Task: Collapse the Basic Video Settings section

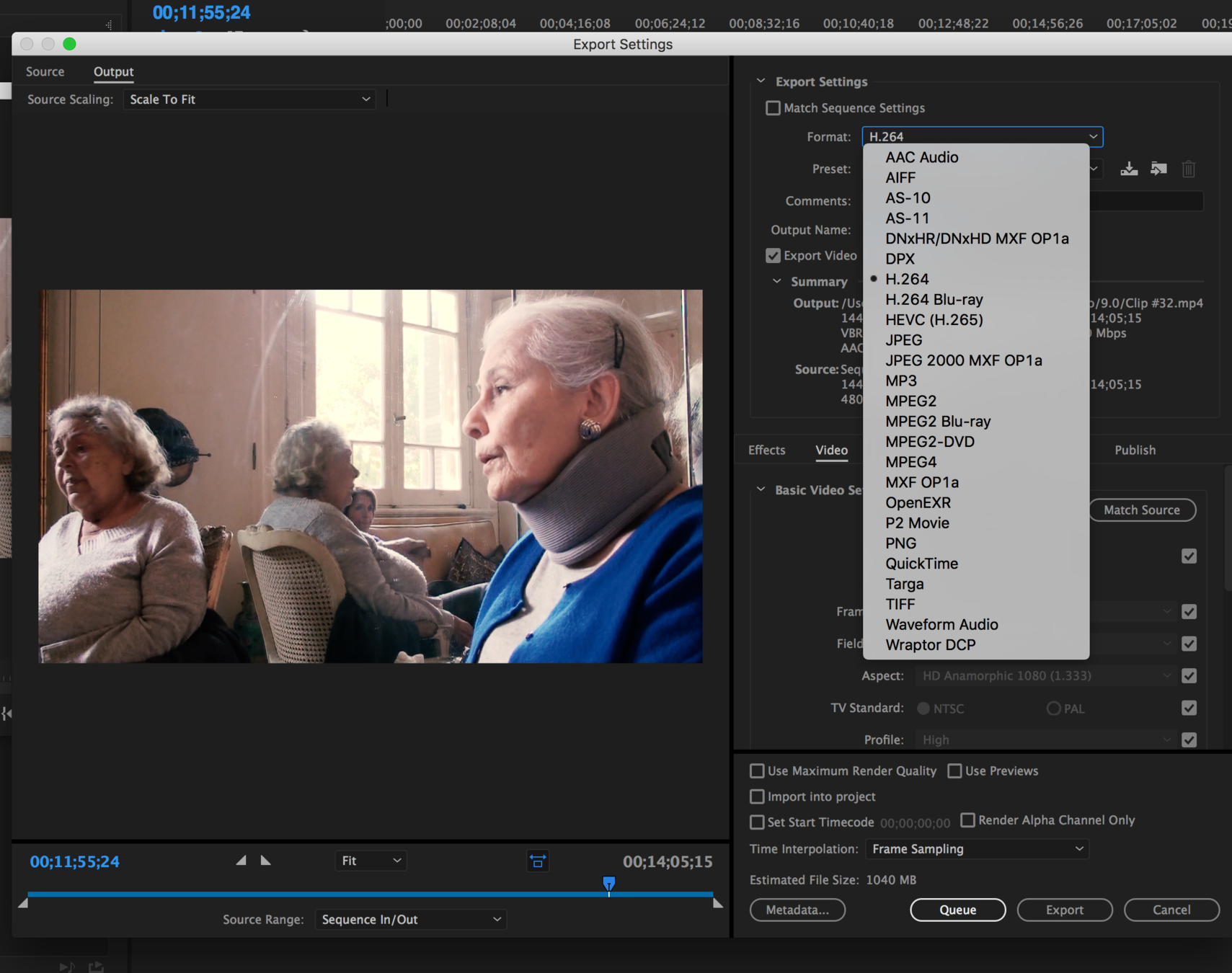Action: 761,490
